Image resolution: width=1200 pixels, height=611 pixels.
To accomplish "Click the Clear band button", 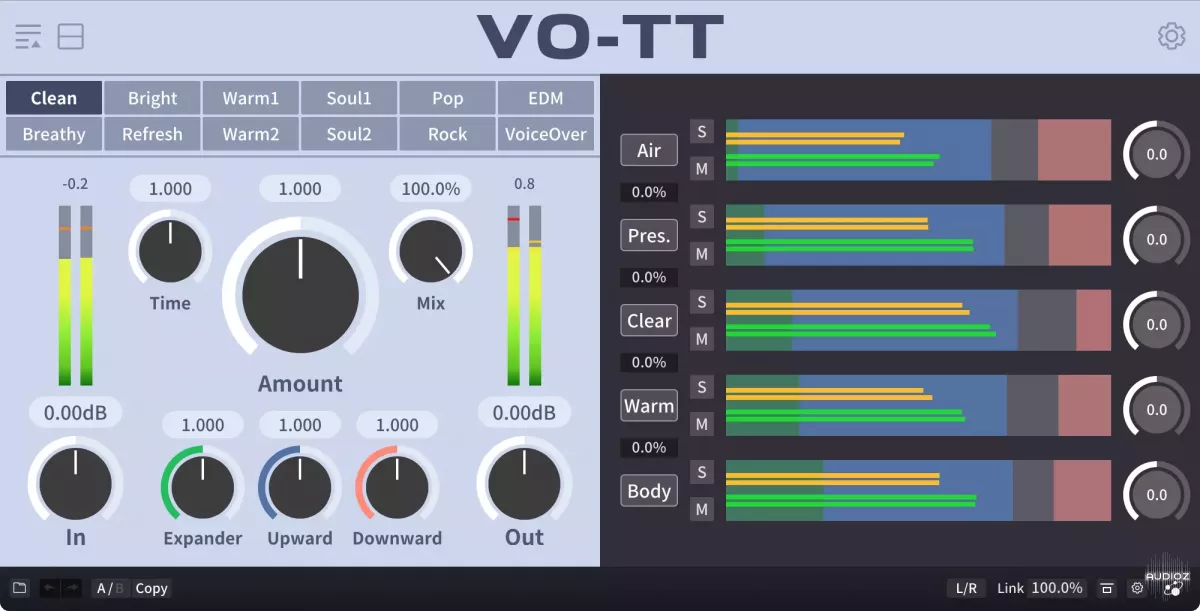I will [649, 320].
